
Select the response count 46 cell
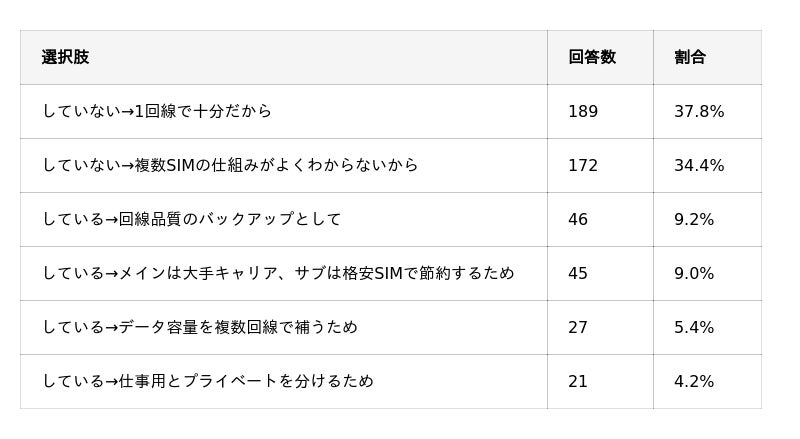(x=578, y=219)
